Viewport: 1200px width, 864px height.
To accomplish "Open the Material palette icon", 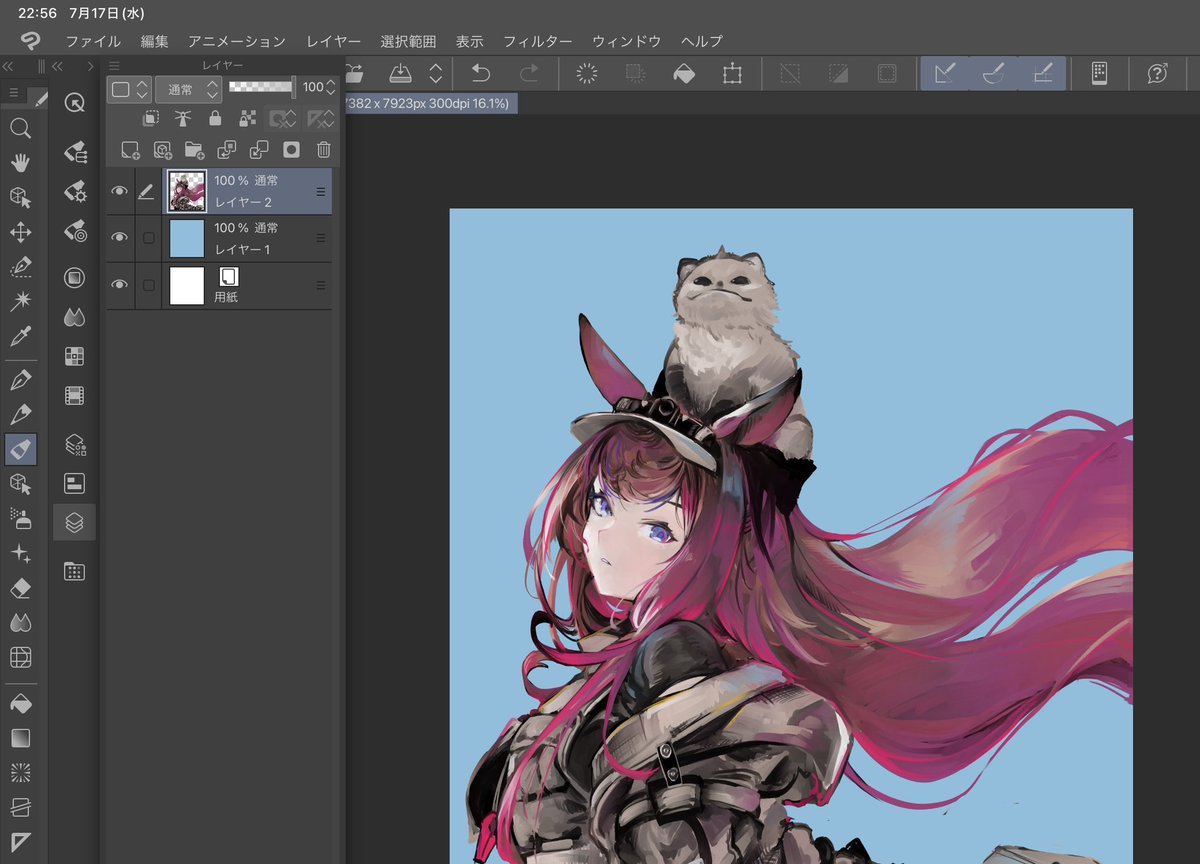I will (74, 571).
